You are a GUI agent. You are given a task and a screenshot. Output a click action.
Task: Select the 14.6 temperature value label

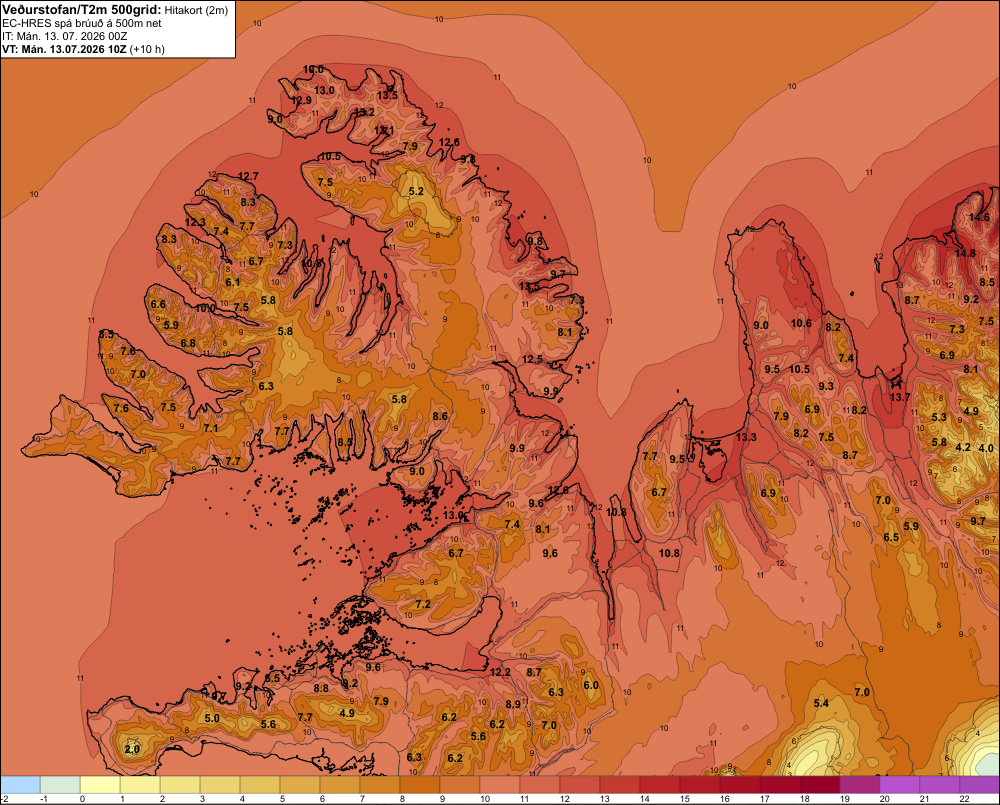979,217
